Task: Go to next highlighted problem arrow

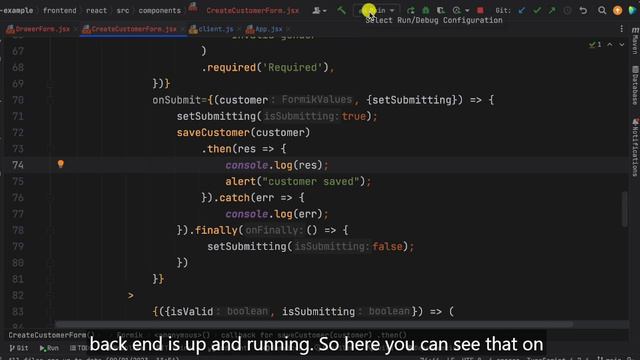Action: [x=622, y=44]
